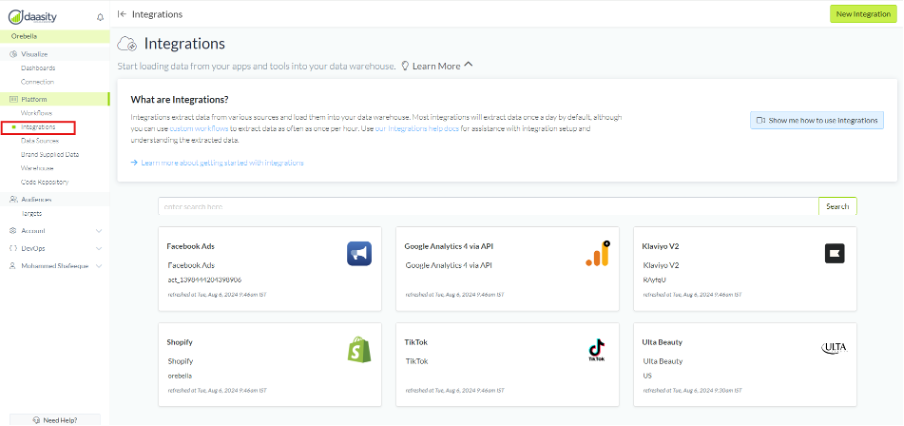The image size is (904, 426).
Task: Click the notification bell icon
Action: 99,17
